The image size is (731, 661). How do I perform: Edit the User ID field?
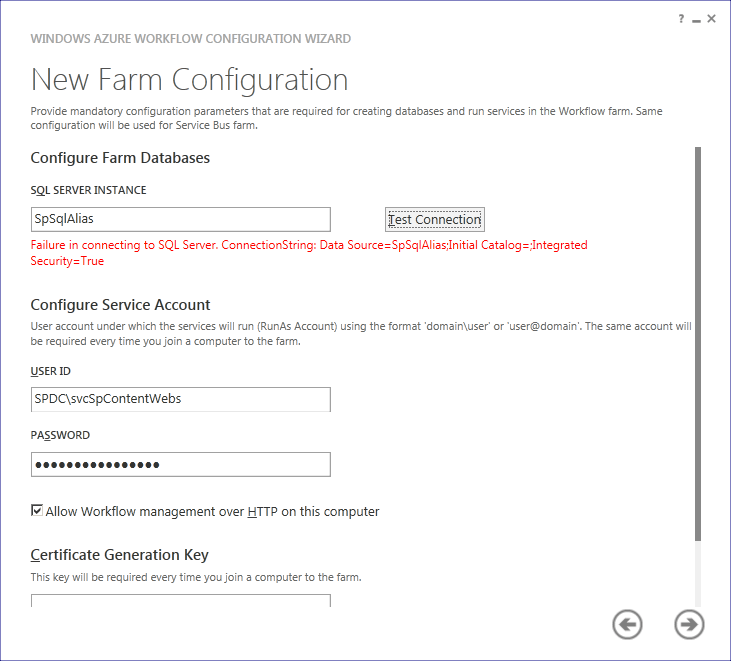click(x=181, y=399)
